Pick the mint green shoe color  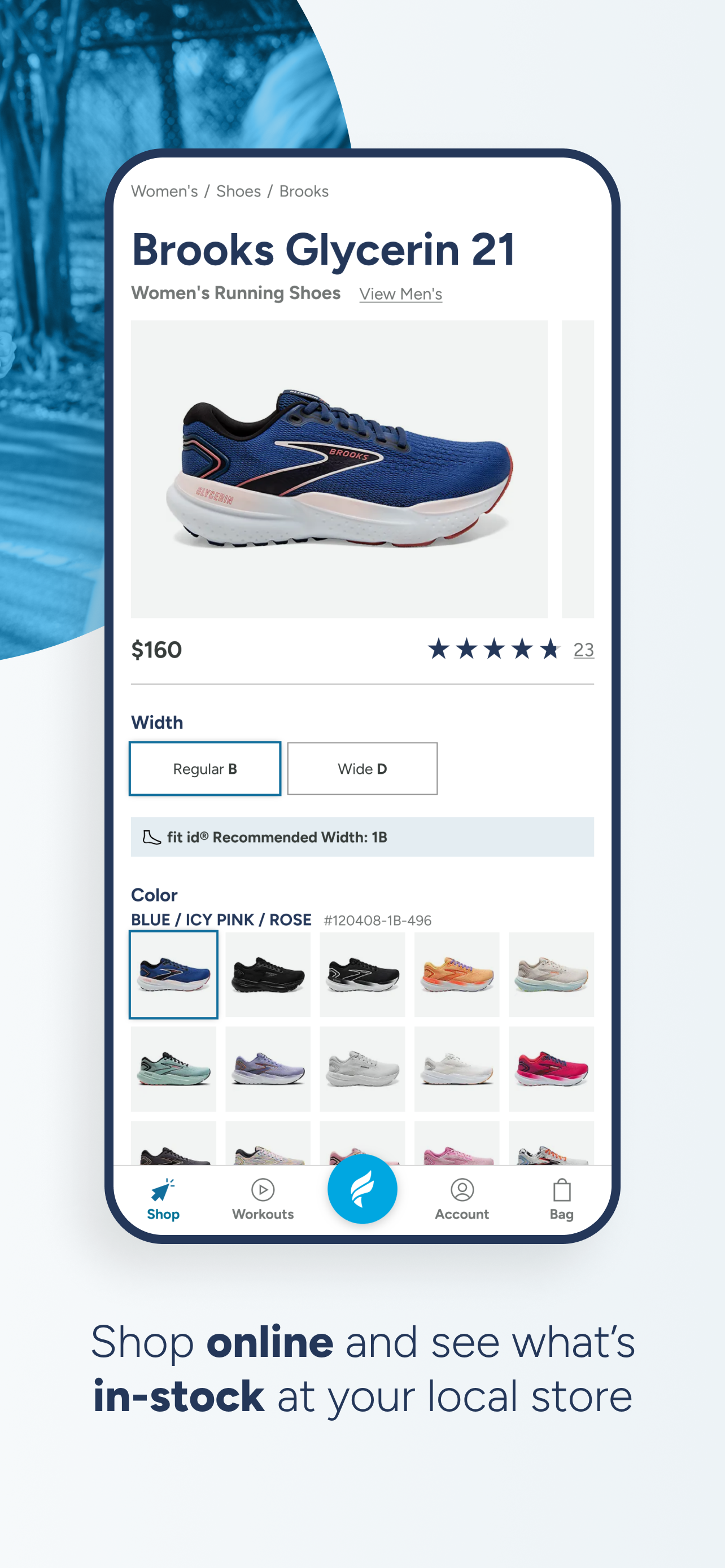click(x=173, y=1069)
